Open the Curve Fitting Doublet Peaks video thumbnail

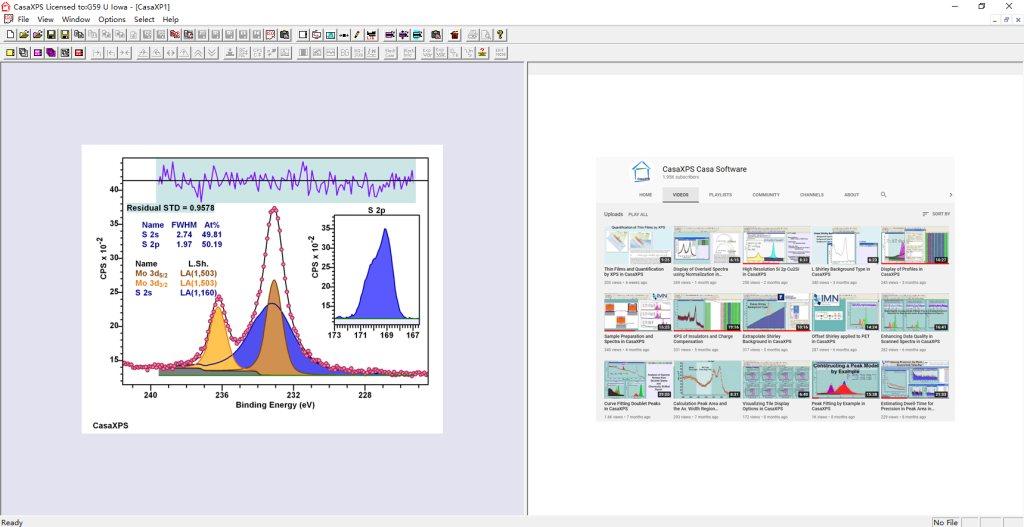(x=638, y=379)
